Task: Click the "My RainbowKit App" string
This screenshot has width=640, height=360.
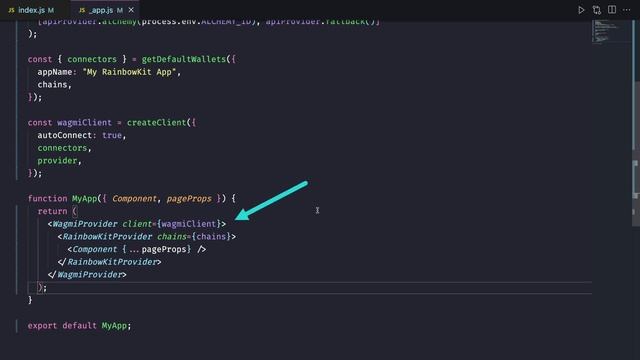Action: (x=129, y=72)
